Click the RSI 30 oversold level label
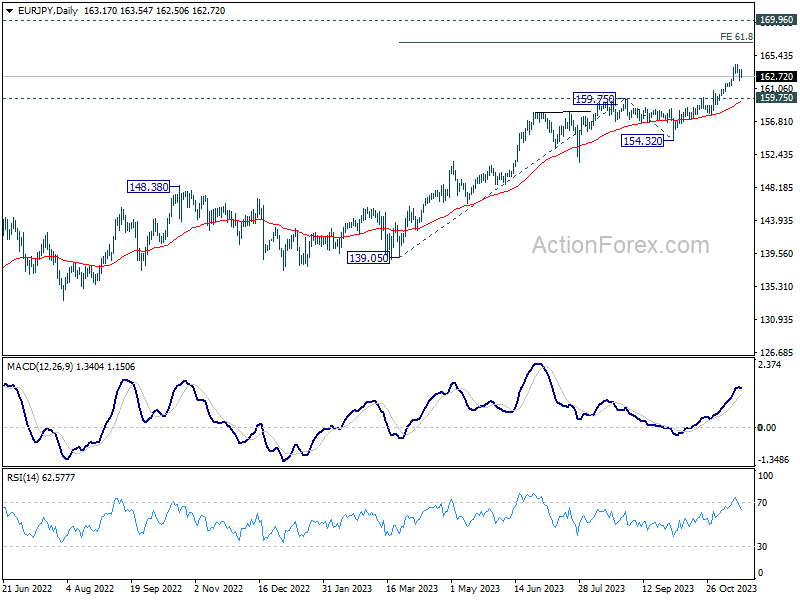 click(762, 547)
